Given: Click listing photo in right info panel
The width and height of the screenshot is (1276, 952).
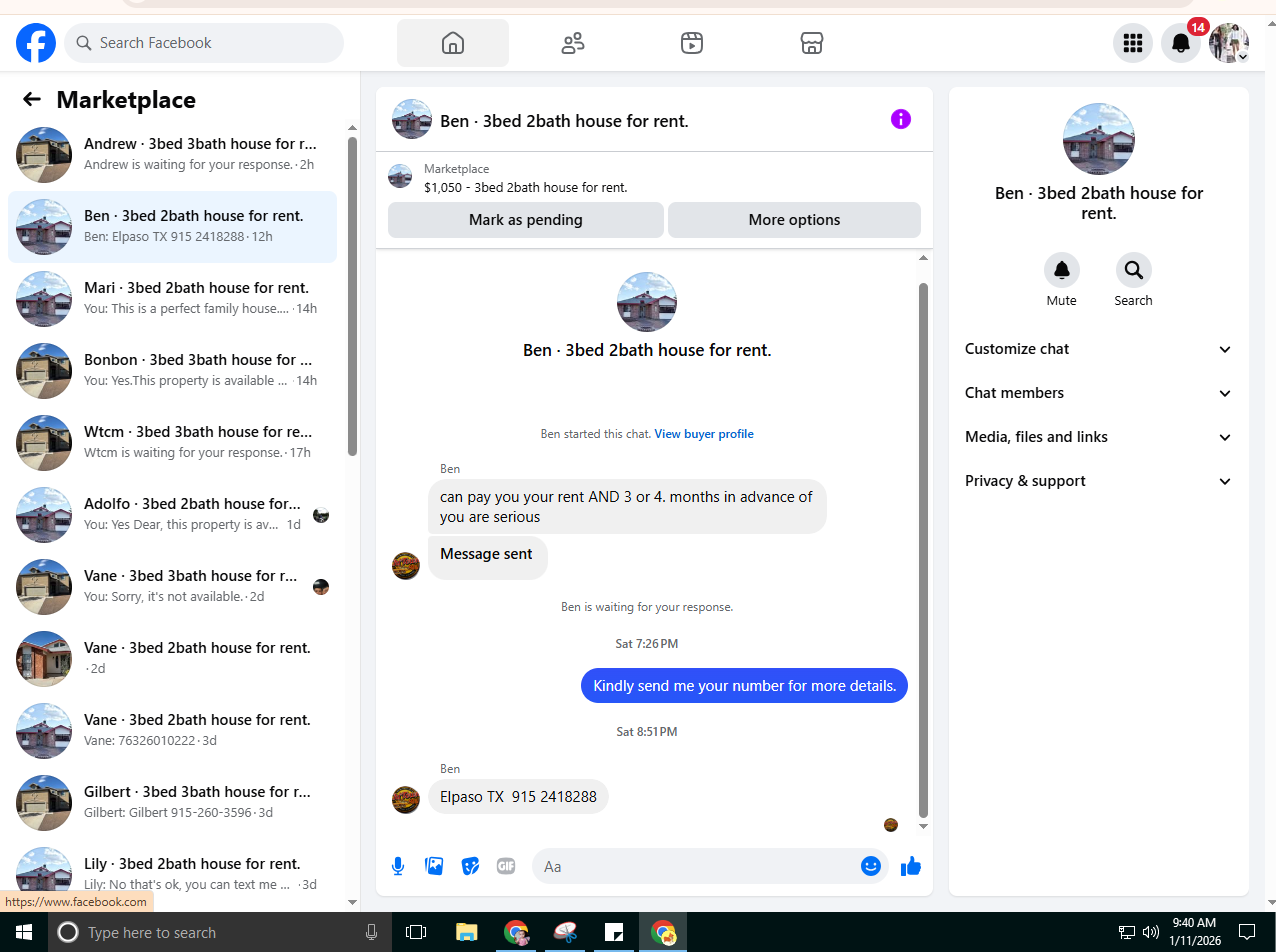Looking at the screenshot, I should [x=1098, y=139].
